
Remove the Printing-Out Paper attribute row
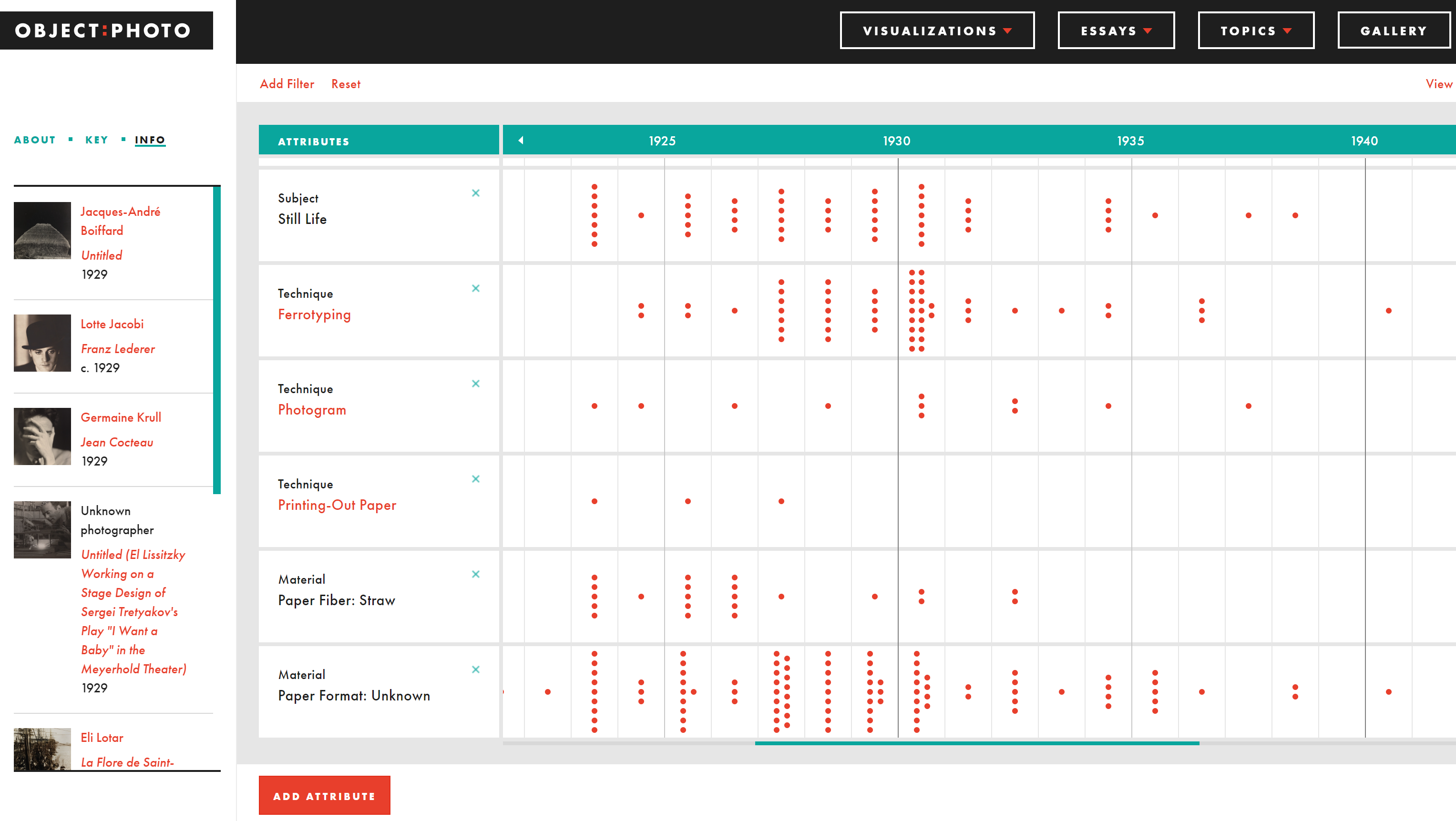pyautogui.click(x=475, y=479)
